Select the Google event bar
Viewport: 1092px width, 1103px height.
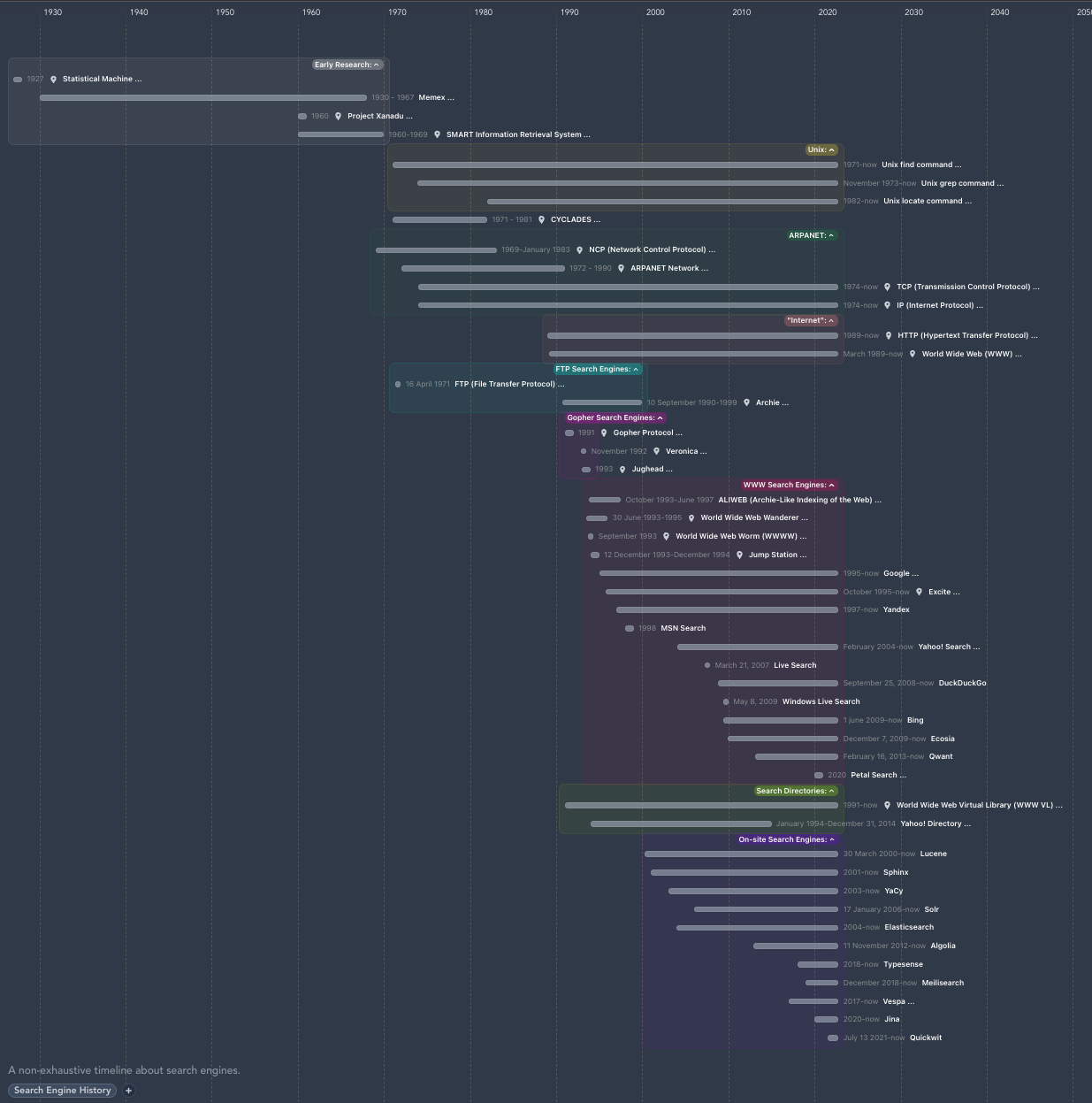[719, 574]
